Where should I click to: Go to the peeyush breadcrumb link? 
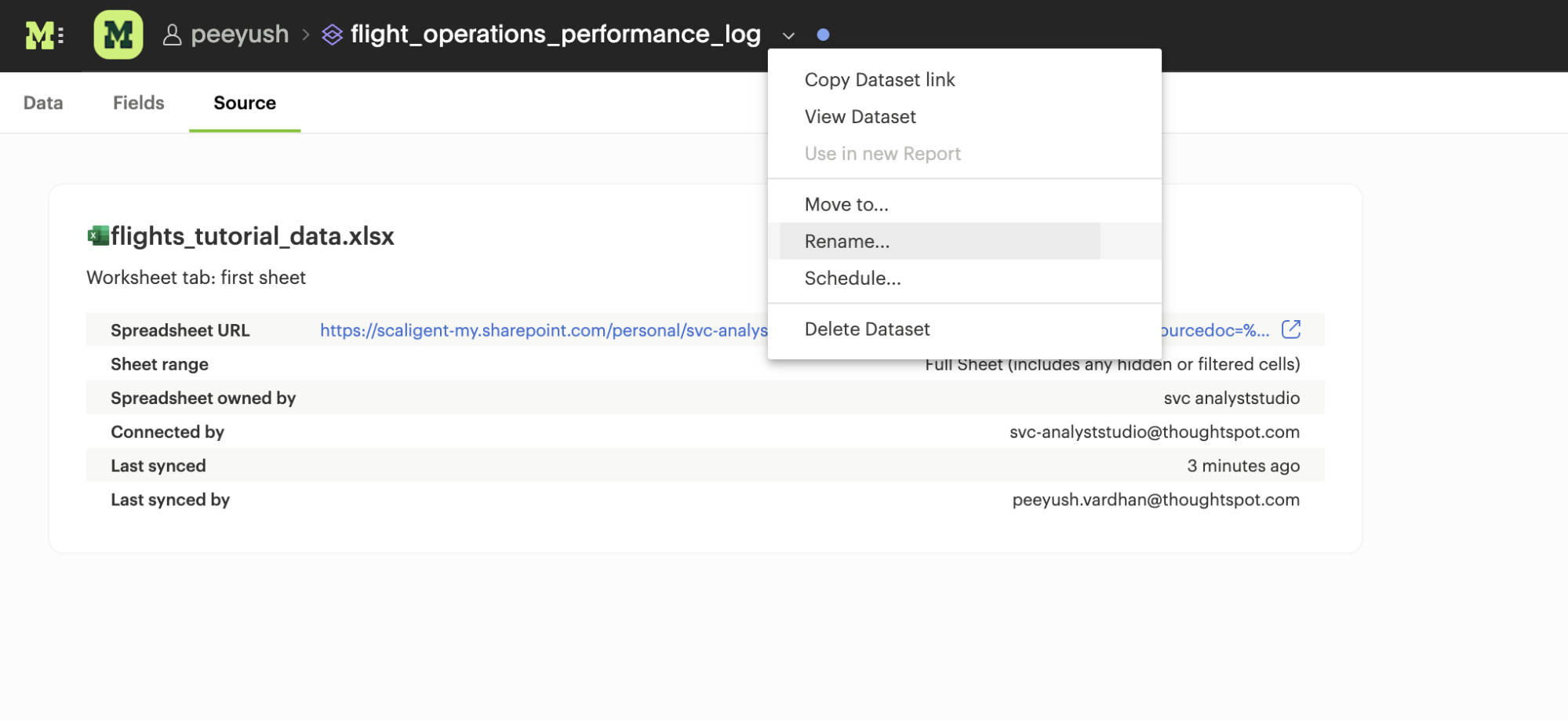click(x=239, y=35)
